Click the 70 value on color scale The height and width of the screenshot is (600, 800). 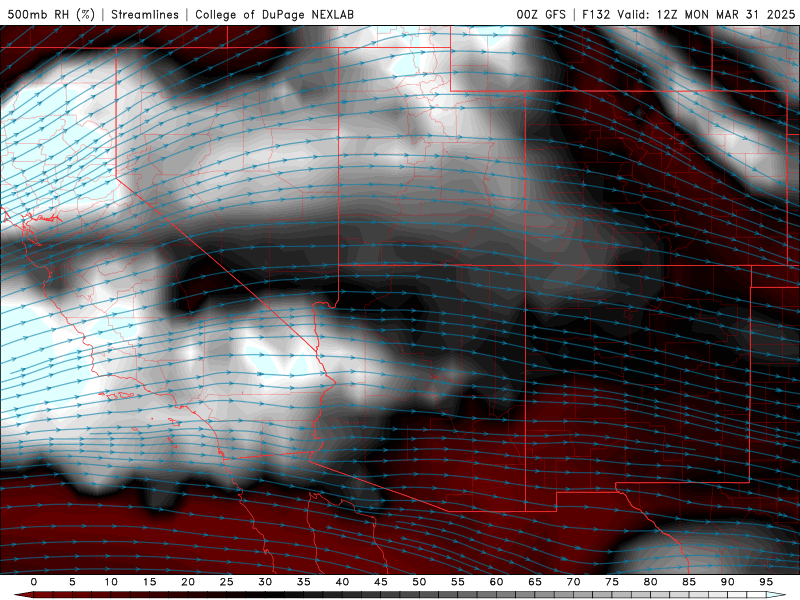[573, 582]
